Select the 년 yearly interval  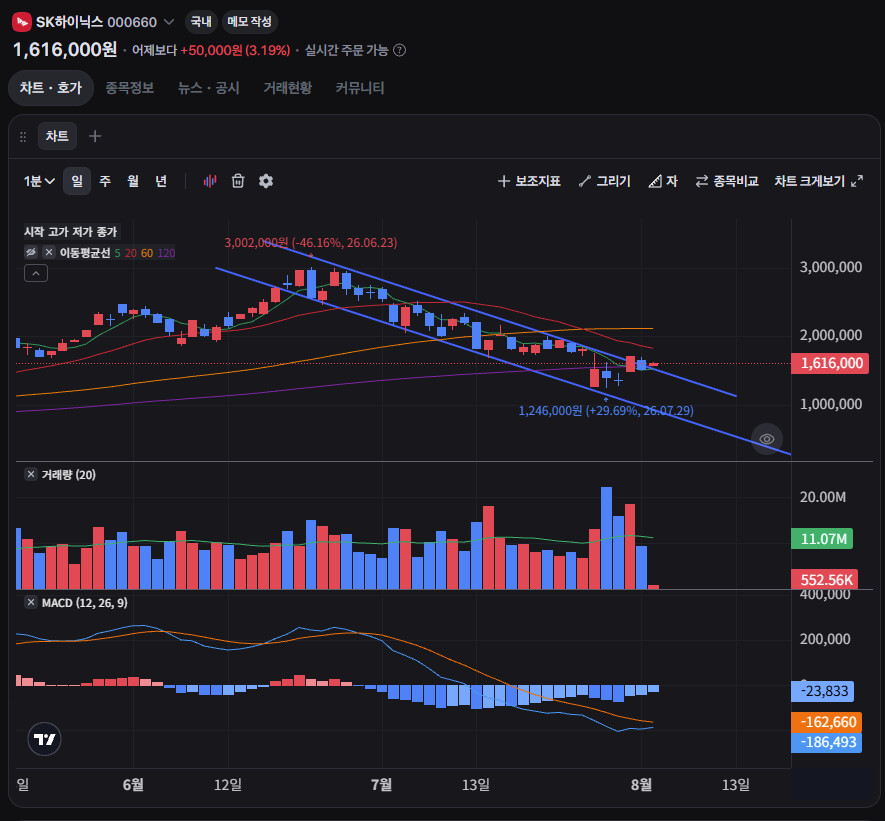click(161, 181)
